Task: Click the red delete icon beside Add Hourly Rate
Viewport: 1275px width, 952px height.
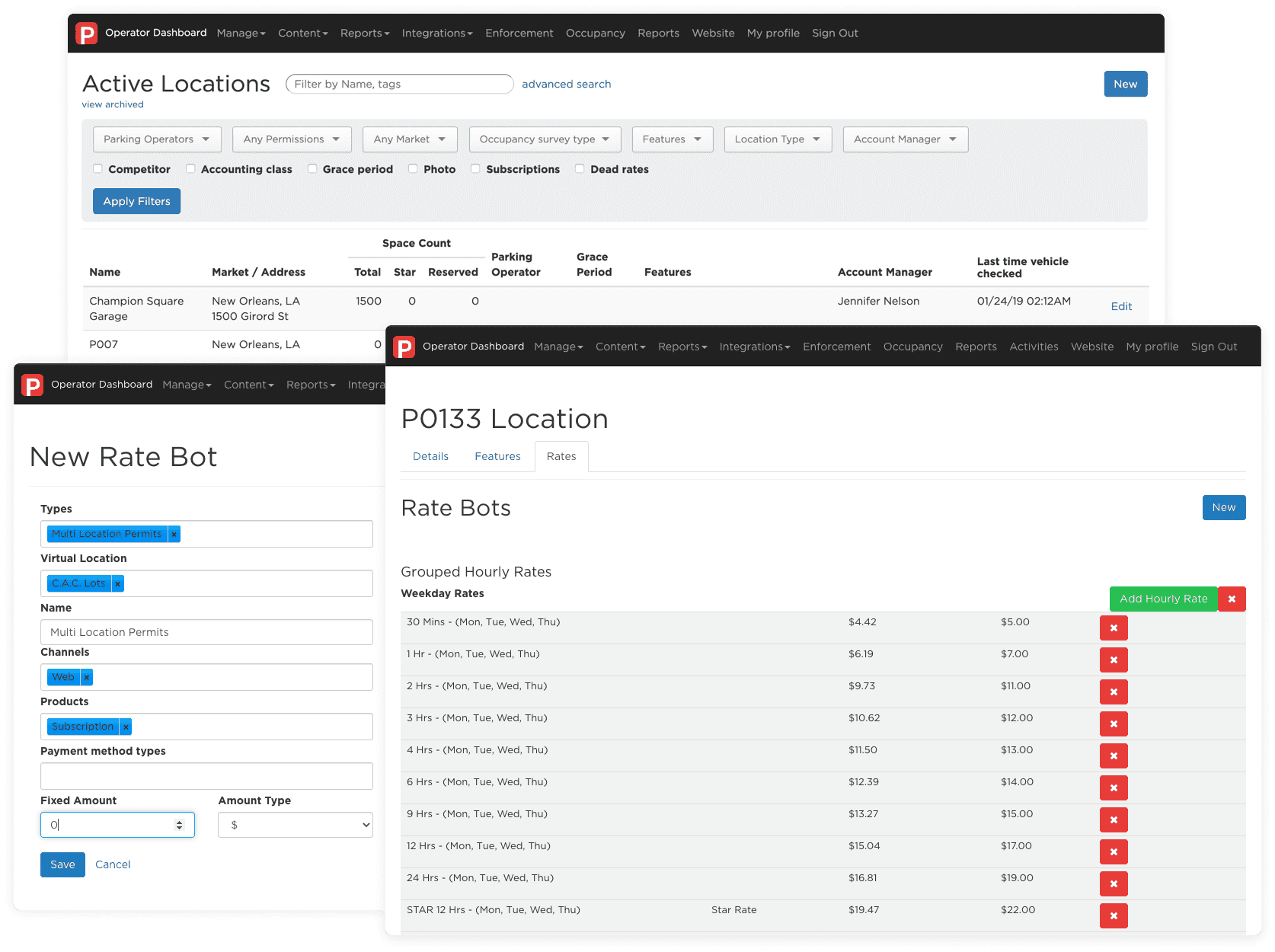Action: (x=1232, y=599)
